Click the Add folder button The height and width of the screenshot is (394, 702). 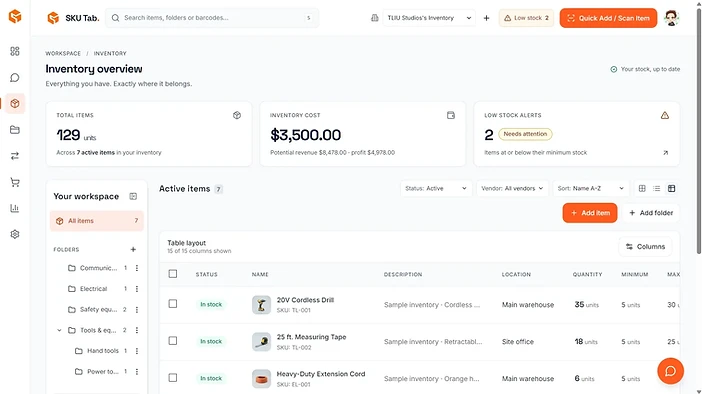(x=651, y=213)
